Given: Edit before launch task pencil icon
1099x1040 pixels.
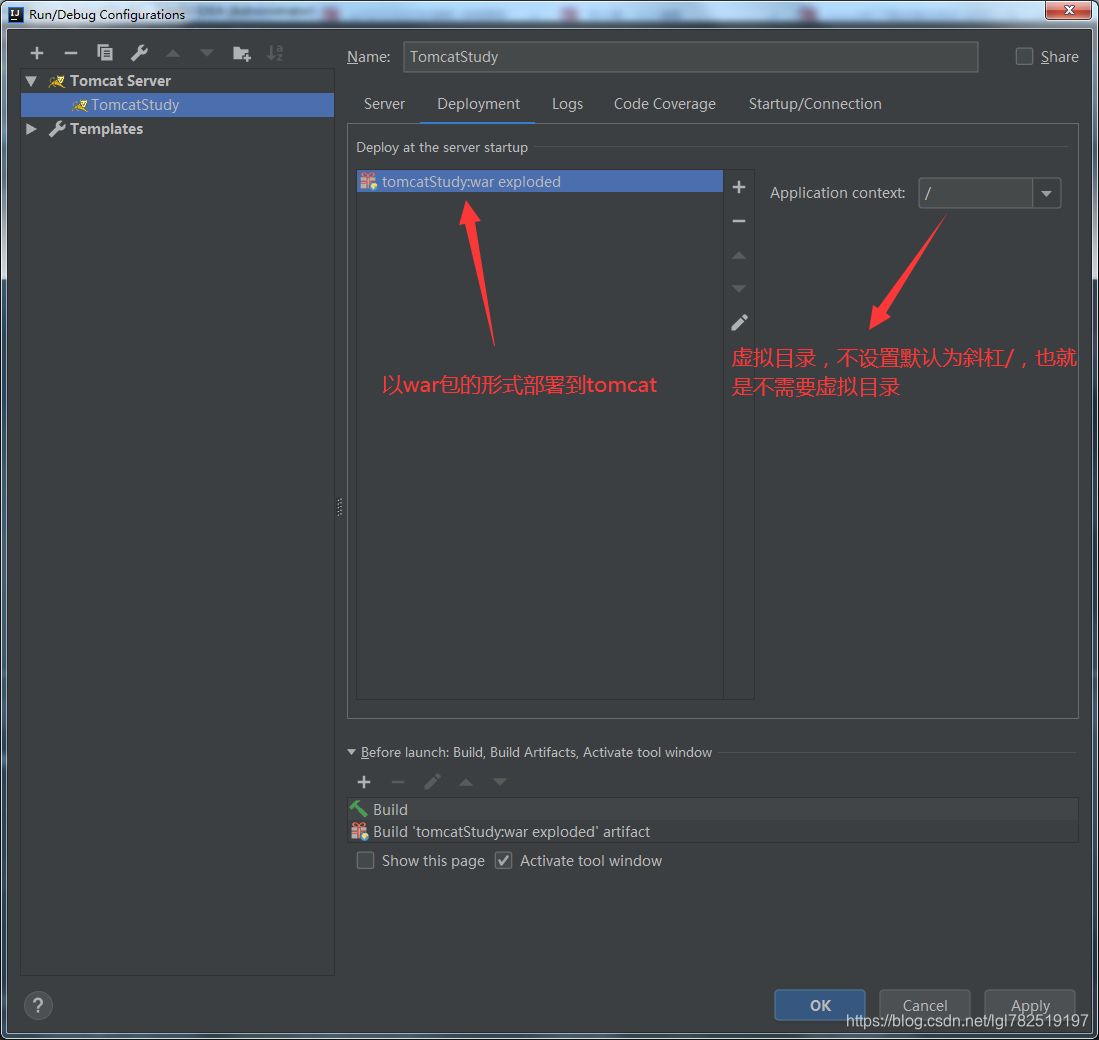Looking at the screenshot, I should pos(432,782).
